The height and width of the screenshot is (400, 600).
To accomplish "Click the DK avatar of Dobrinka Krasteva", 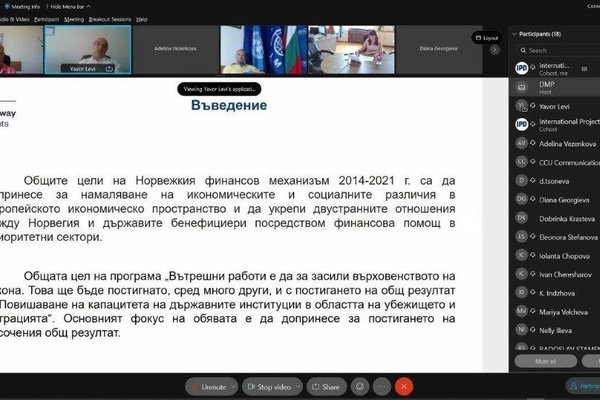I will point(522,218).
